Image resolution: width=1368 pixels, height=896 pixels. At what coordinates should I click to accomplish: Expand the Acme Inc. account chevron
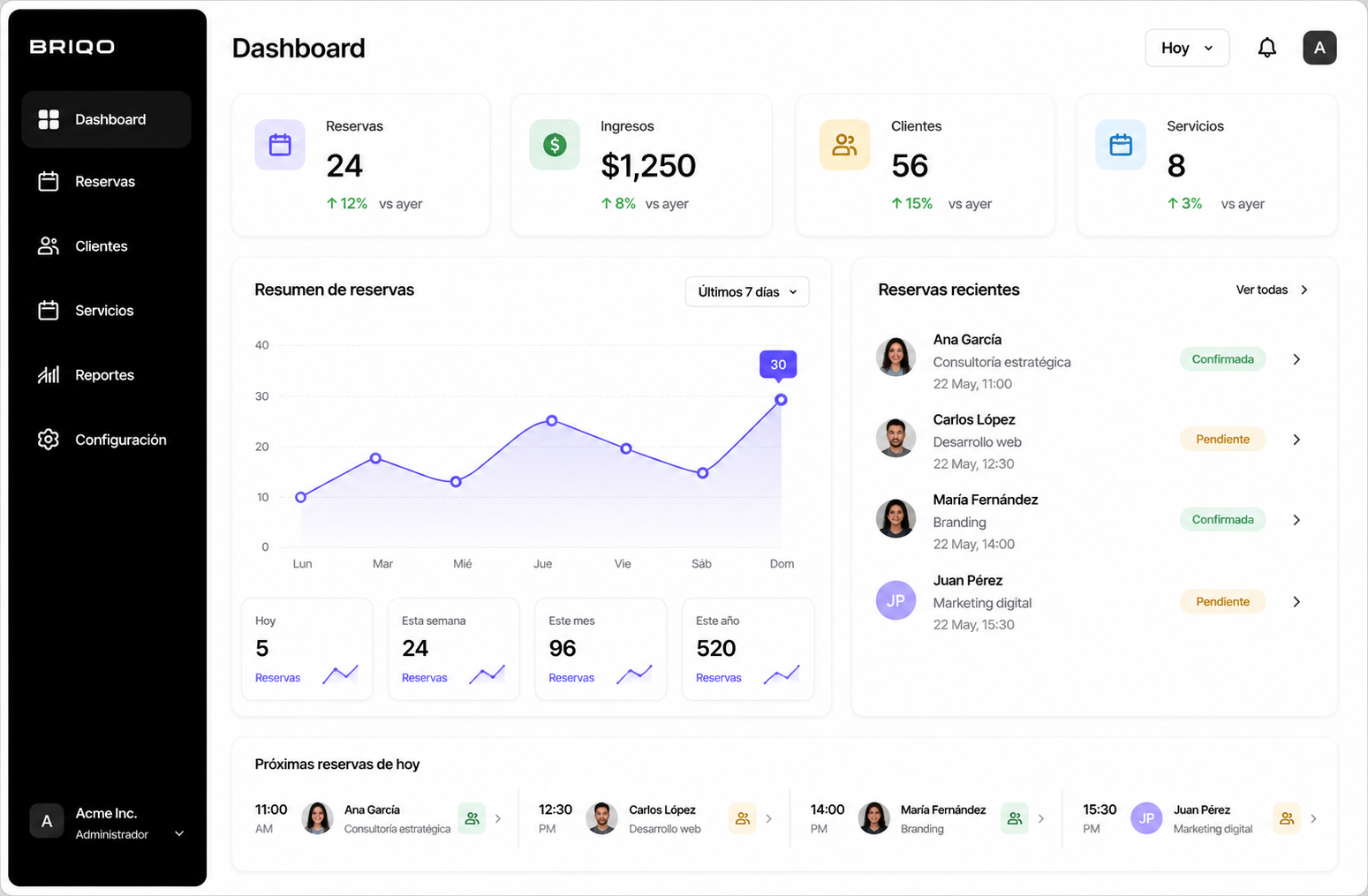point(179,833)
